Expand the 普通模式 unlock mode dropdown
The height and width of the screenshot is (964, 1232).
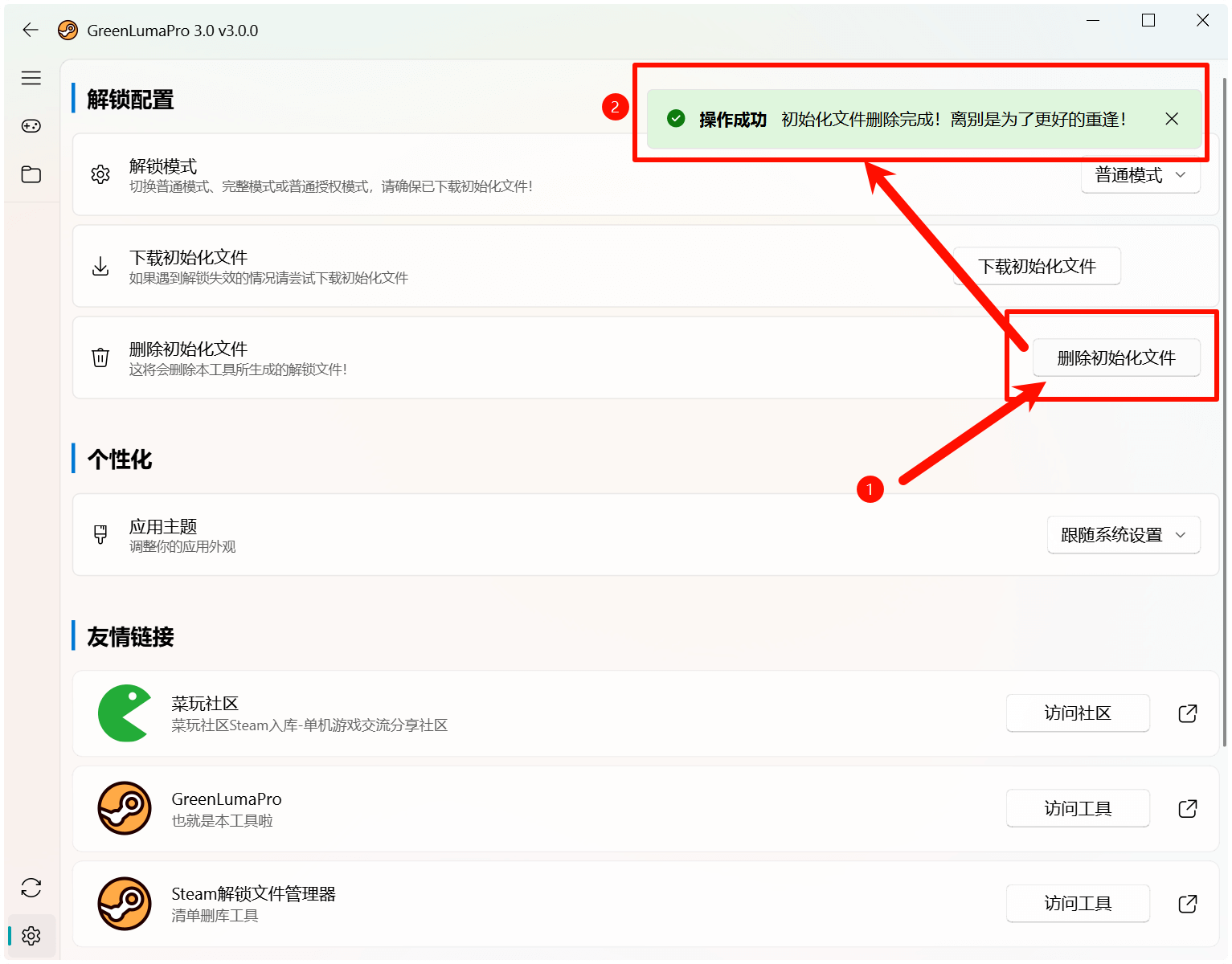click(x=1140, y=176)
